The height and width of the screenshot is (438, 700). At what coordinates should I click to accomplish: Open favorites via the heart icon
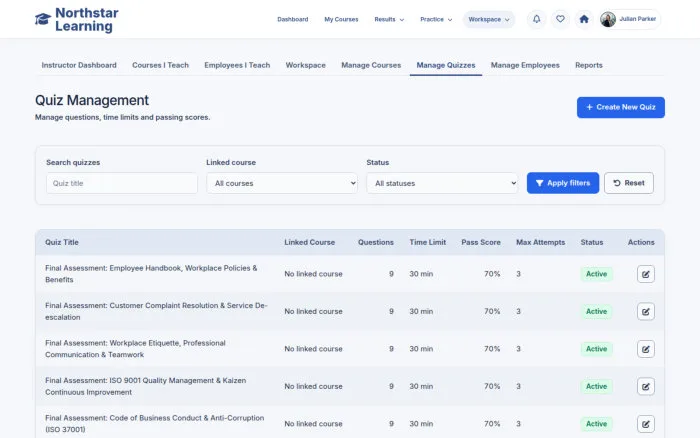(560, 19)
